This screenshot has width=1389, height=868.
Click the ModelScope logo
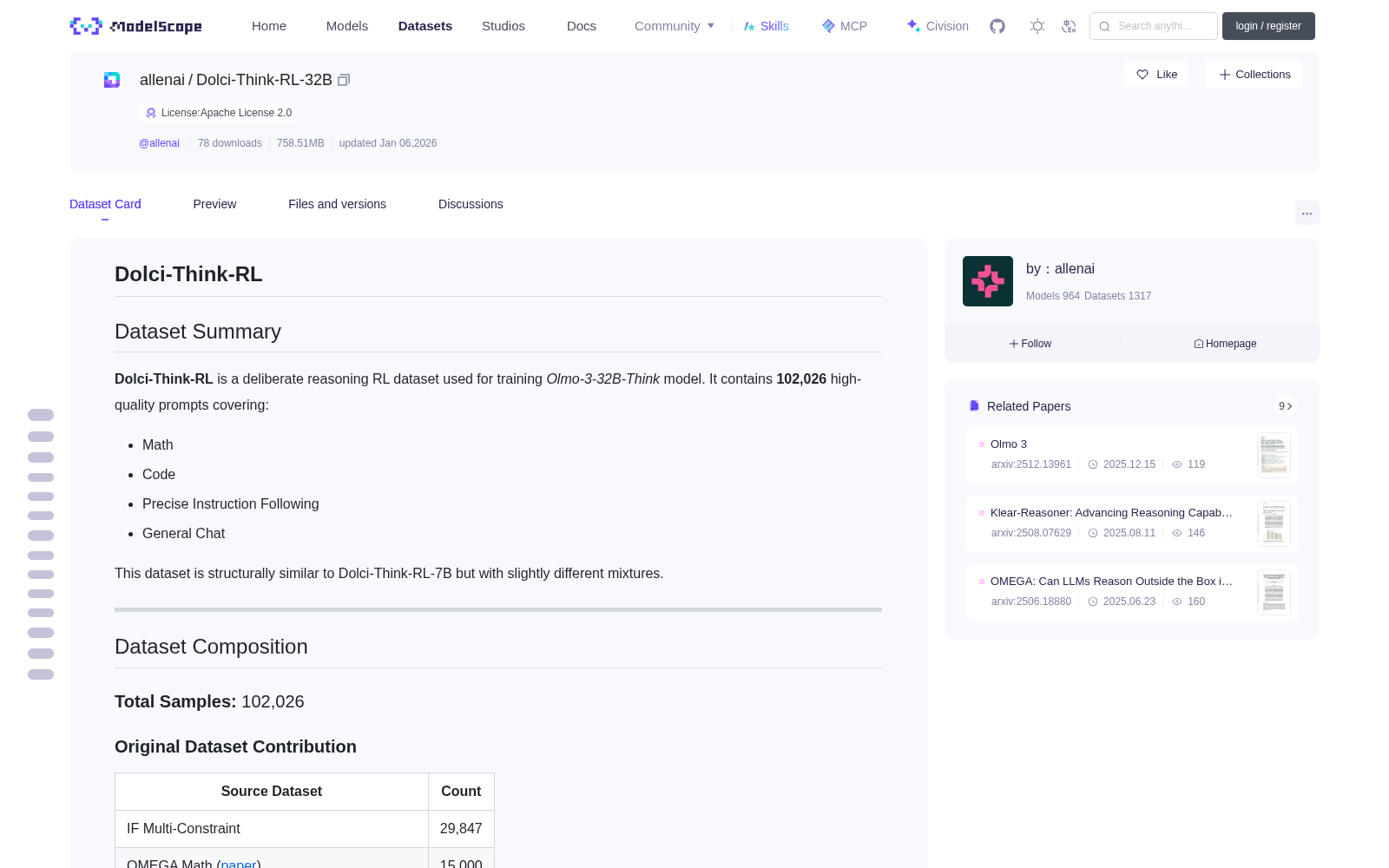(135, 26)
